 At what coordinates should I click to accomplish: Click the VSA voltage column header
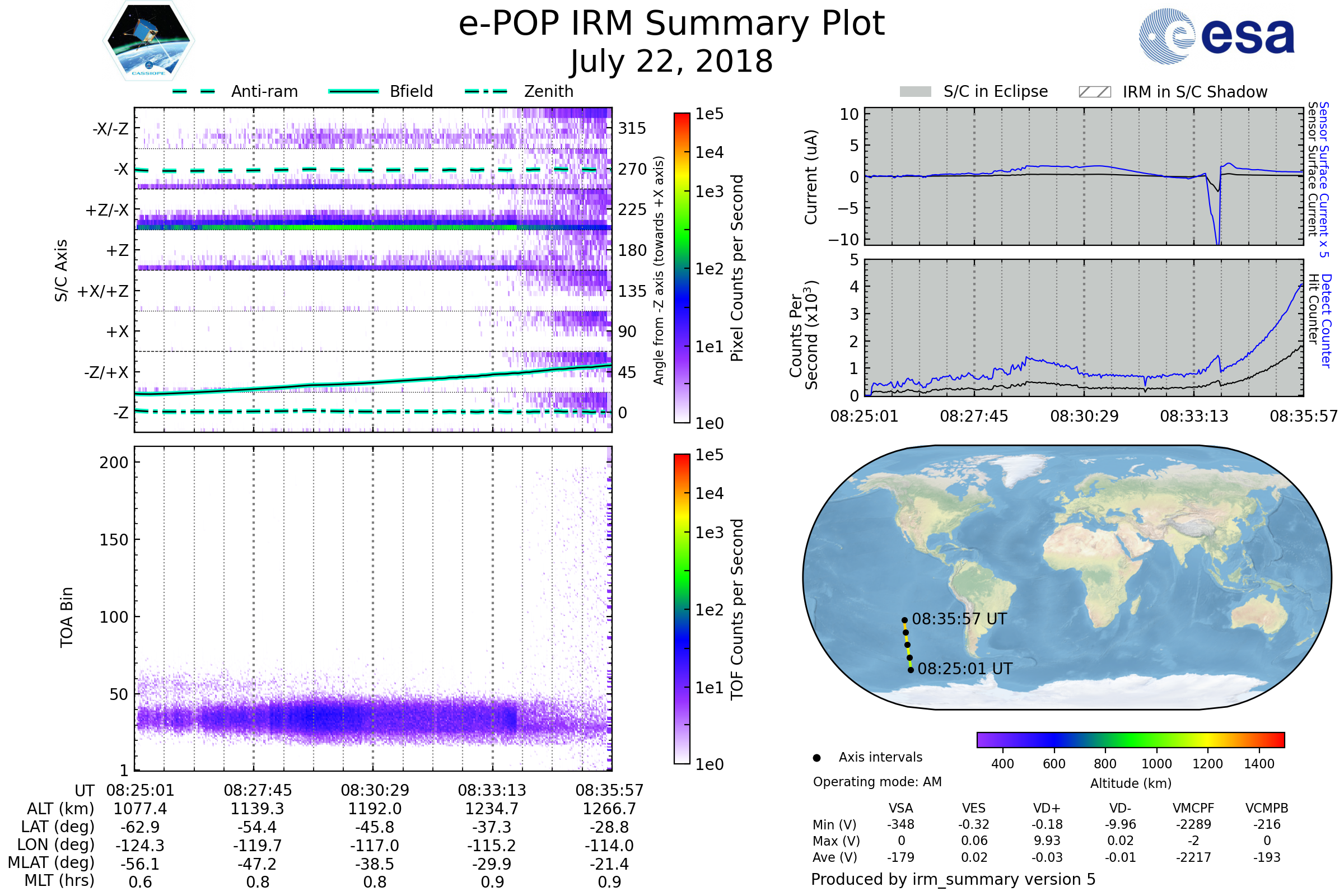point(900,809)
